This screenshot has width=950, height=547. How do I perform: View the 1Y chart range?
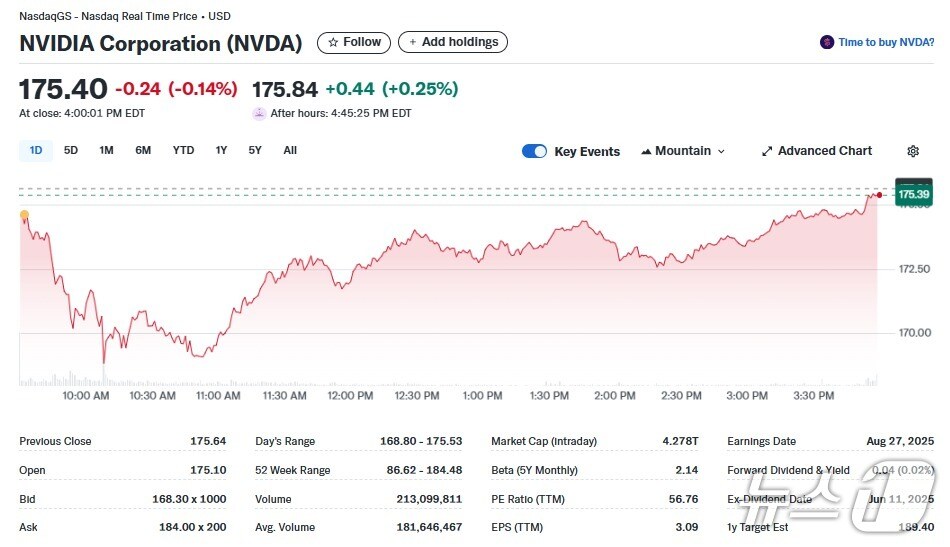coord(221,150)
